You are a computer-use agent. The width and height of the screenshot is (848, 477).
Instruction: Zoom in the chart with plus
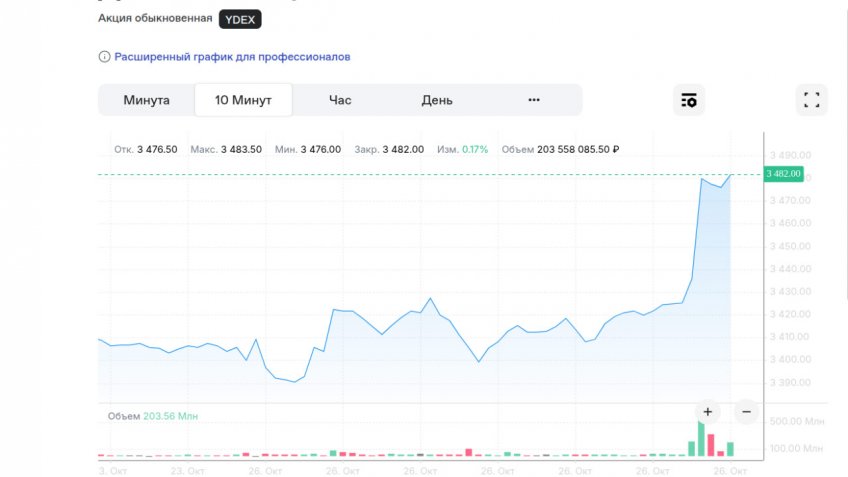(707, 412)
